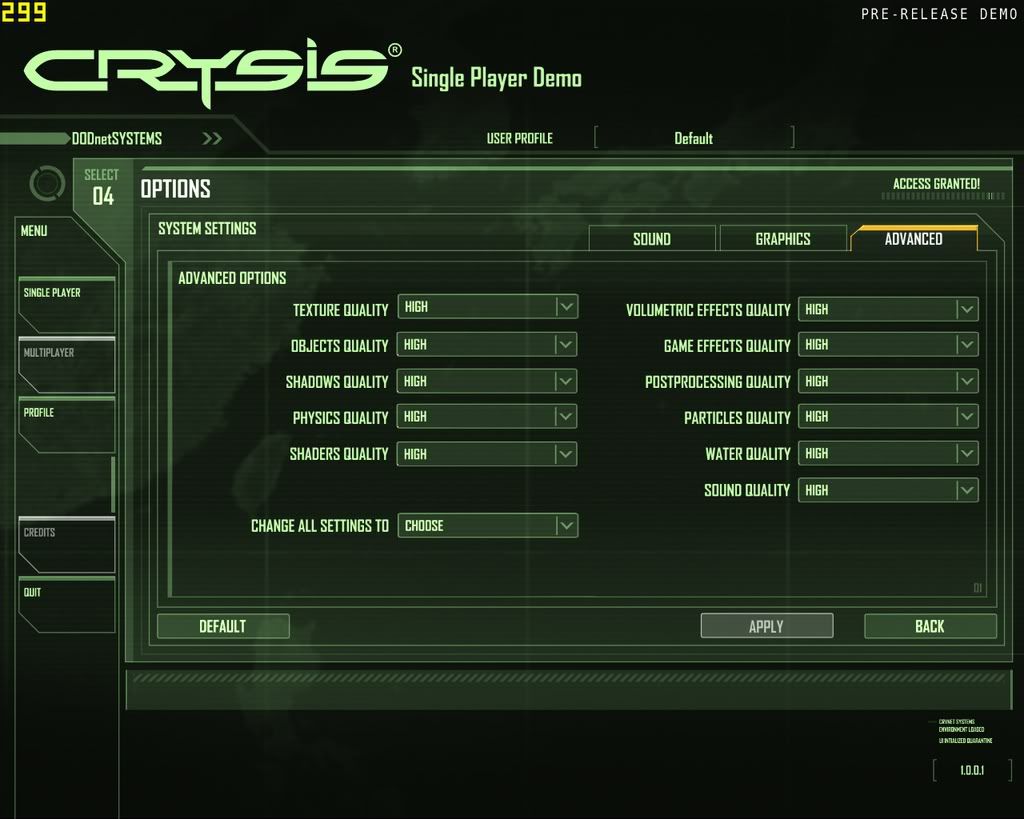Click the Advanced Options heading

[232, 278]
